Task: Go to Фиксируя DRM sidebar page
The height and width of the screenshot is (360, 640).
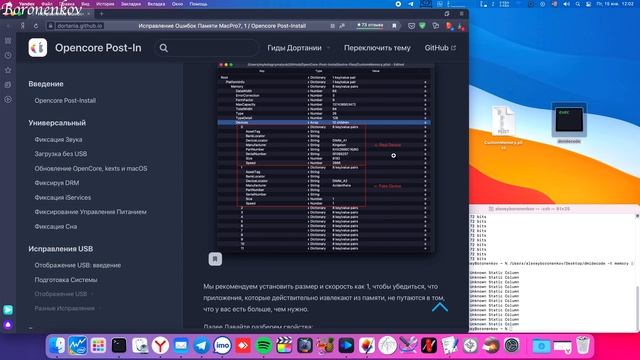Action: coord(57,183)
